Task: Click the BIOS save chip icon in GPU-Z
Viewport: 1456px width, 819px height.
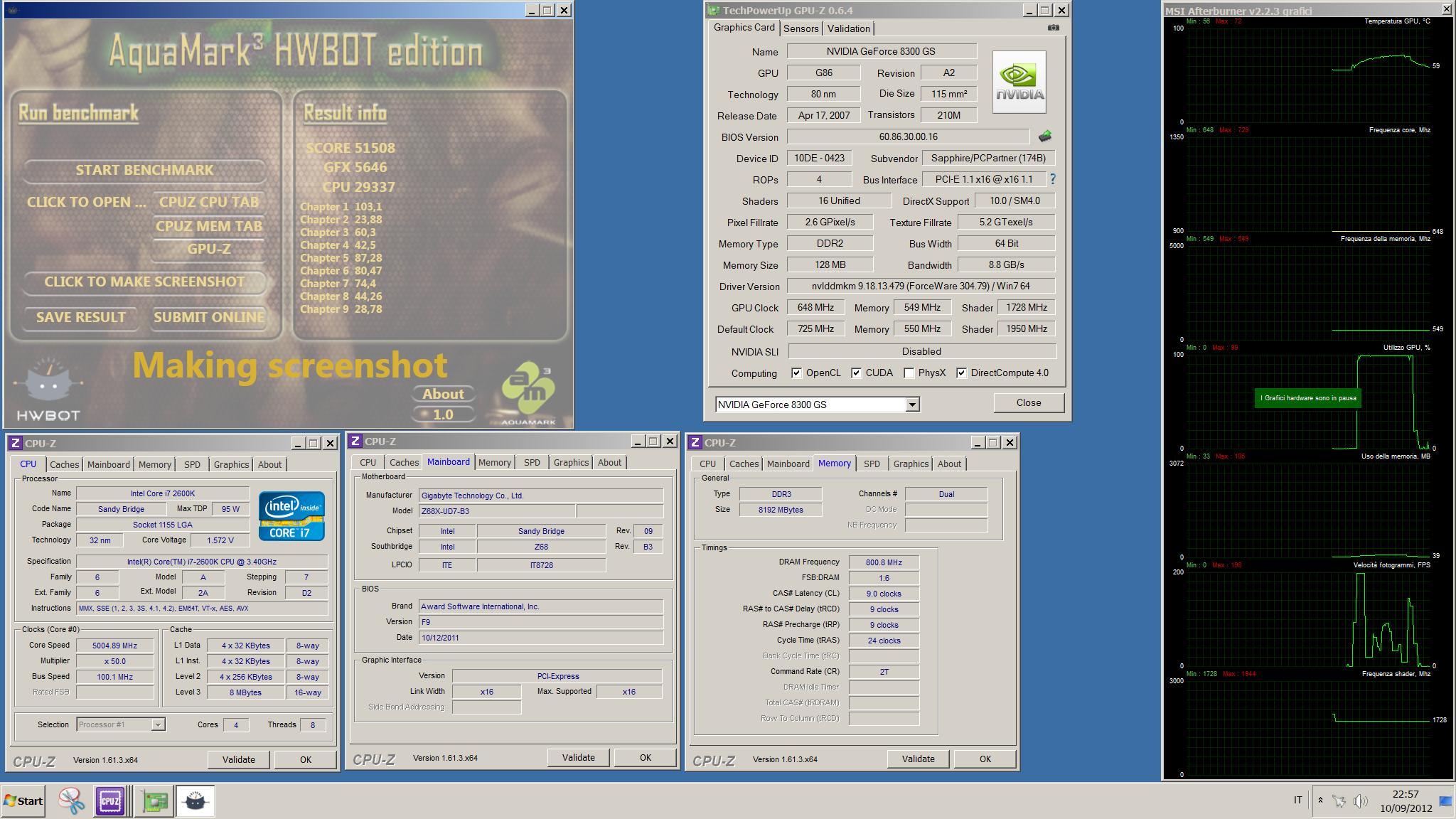Action: [1044, 136]
